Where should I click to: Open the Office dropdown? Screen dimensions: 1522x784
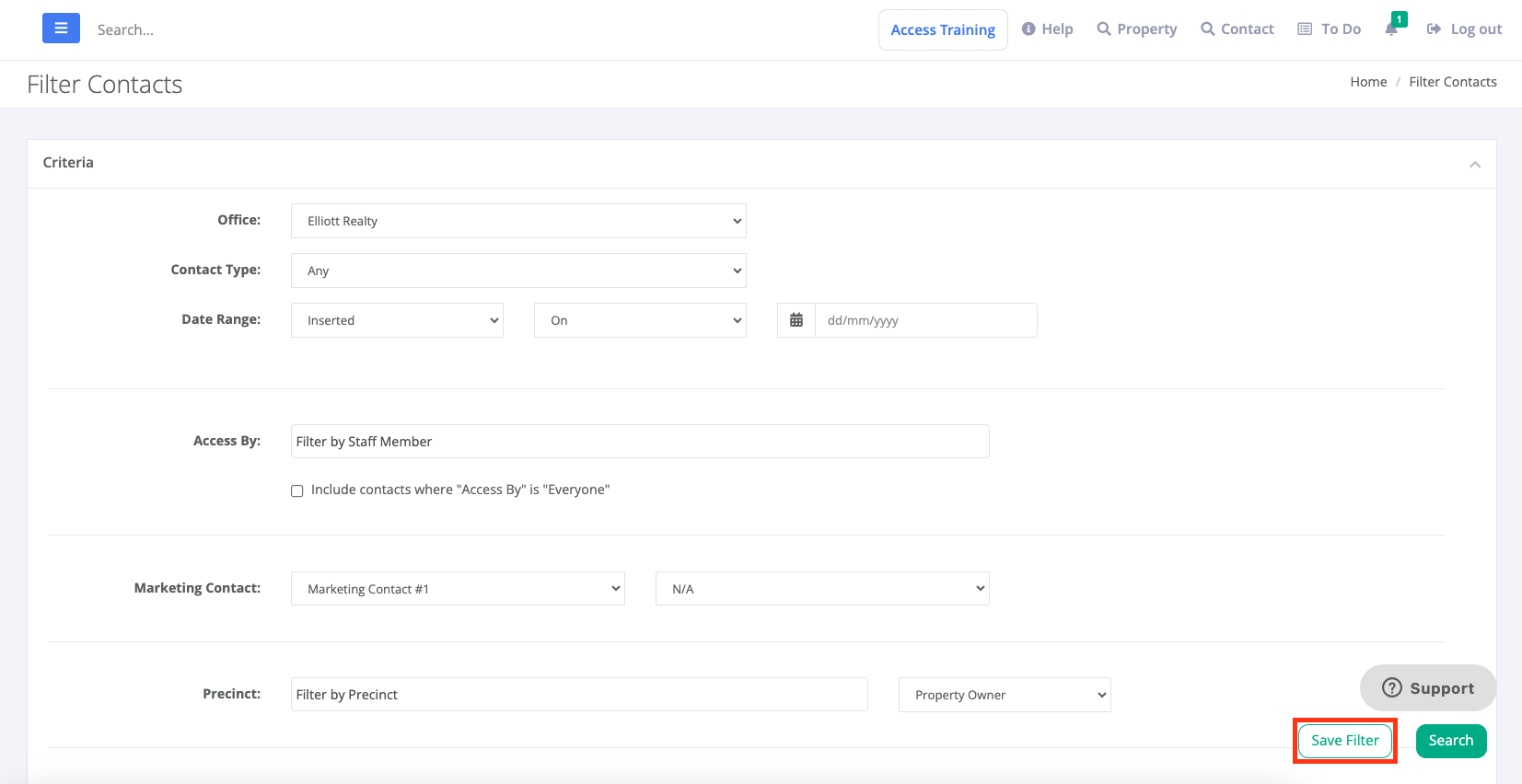(x=518, y=221)
